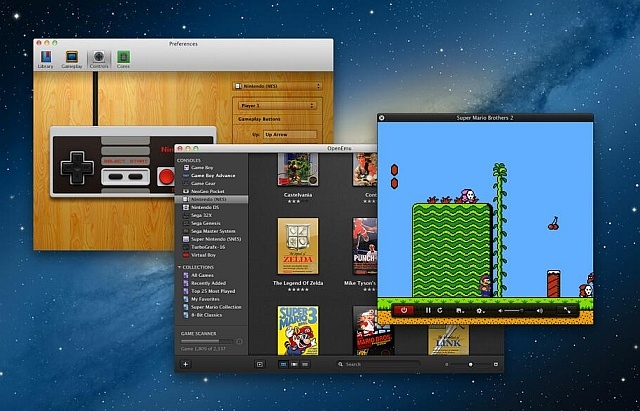Viewport: 640px width, 411px height.
Task: Click the add (+) button in OpenEmu
Action: pos(185,364)
